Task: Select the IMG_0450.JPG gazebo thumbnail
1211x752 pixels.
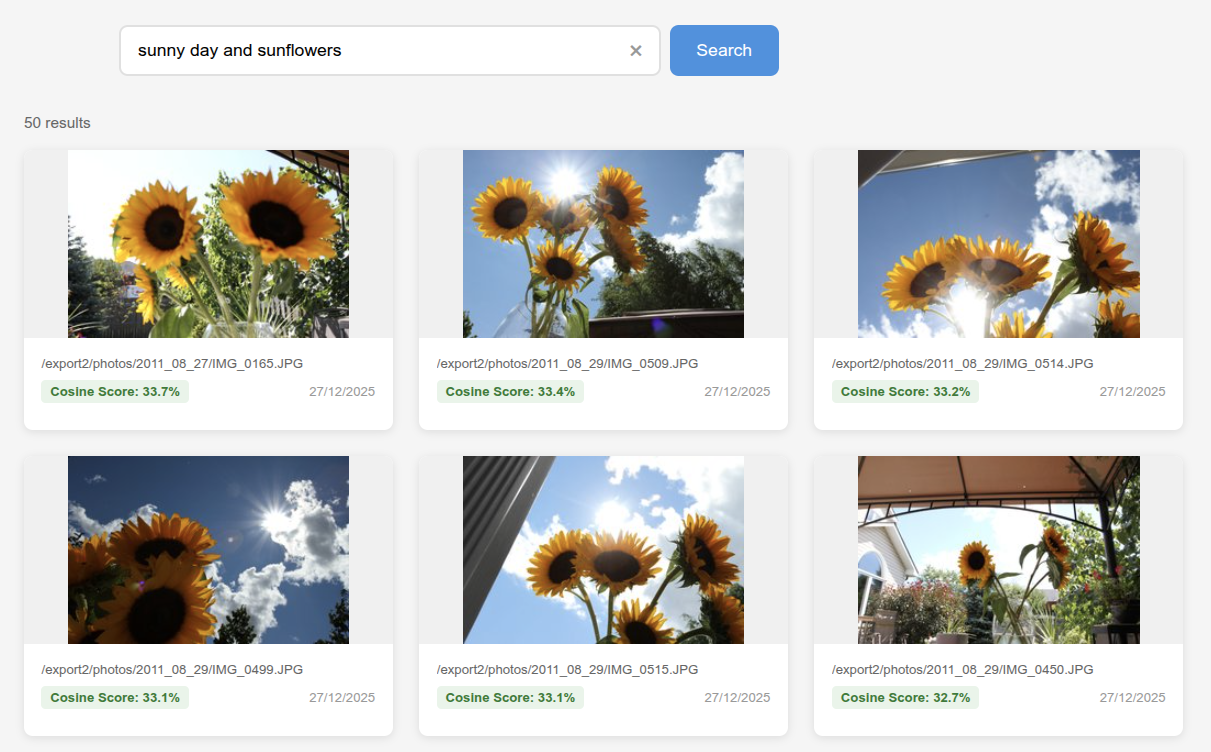Action: coord(998,549)
